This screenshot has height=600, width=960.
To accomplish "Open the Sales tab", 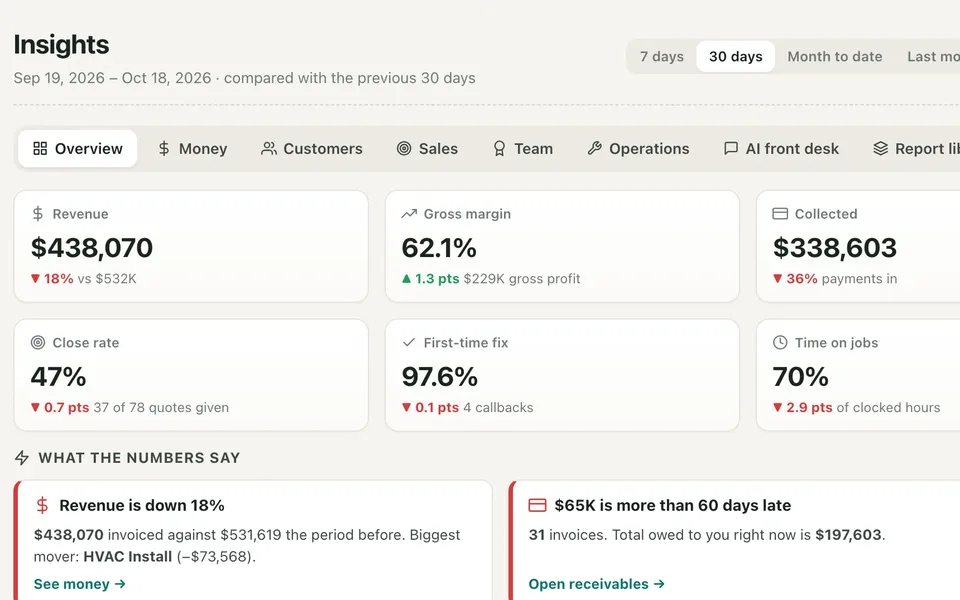I will pos(427,149).
